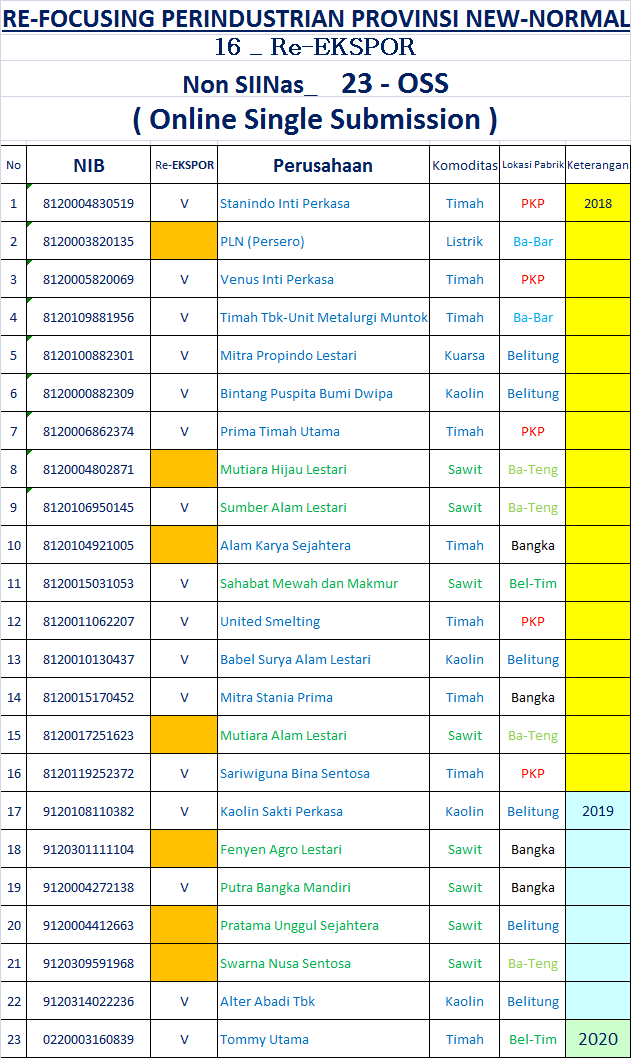Screen dimensions: 631x1058
Task: Select the Lokasi Pabrik column header
Action: [x=532, y=165]
